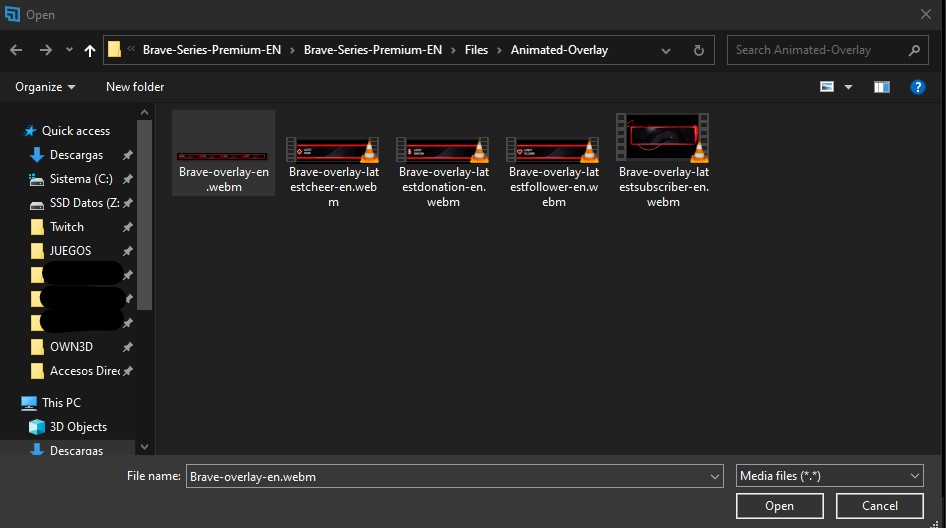Click New folder in the toolbar

point(135,87)
